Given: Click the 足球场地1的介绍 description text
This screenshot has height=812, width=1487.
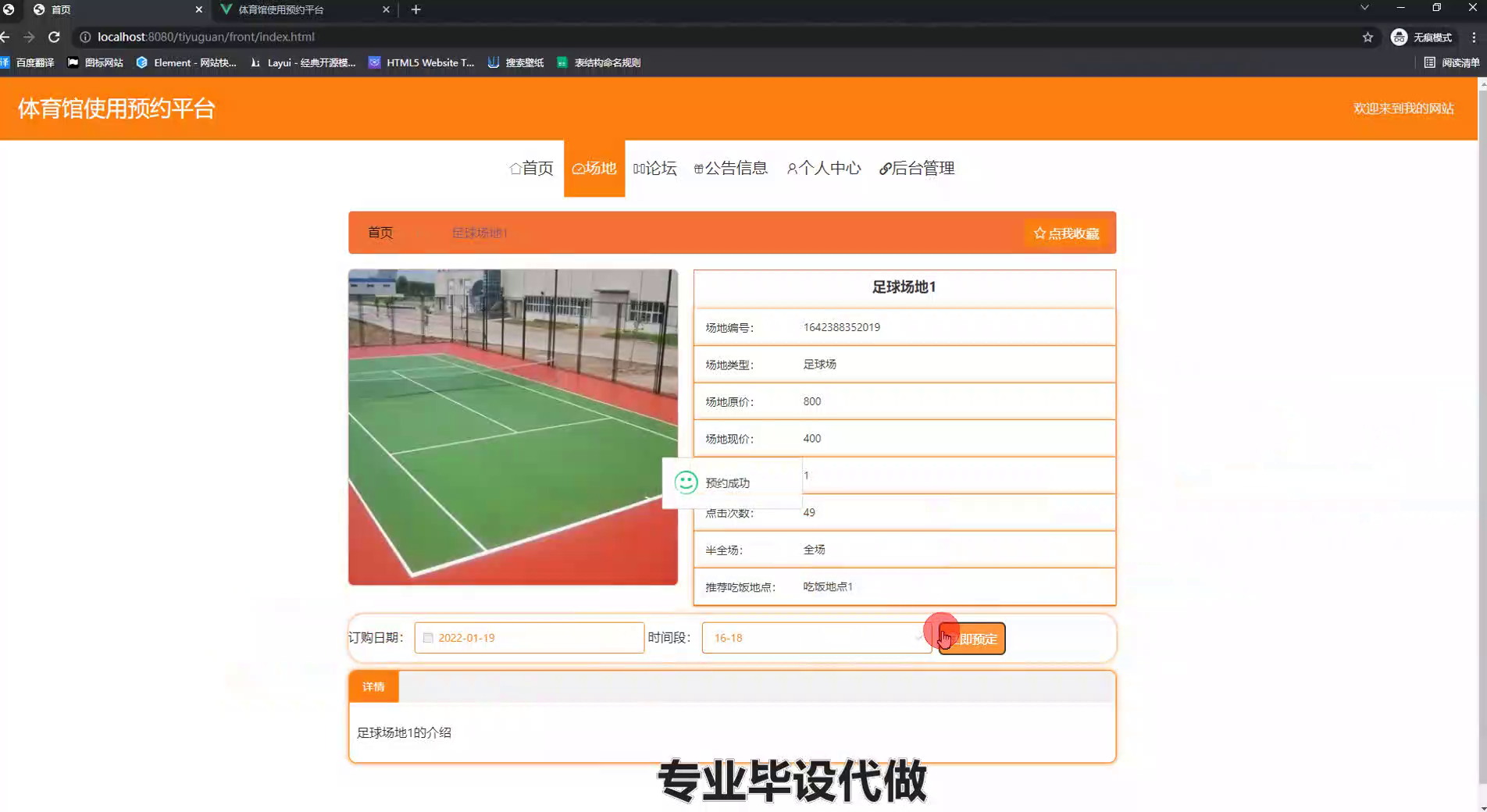Looking at the screenshot, I should point(404,732).
